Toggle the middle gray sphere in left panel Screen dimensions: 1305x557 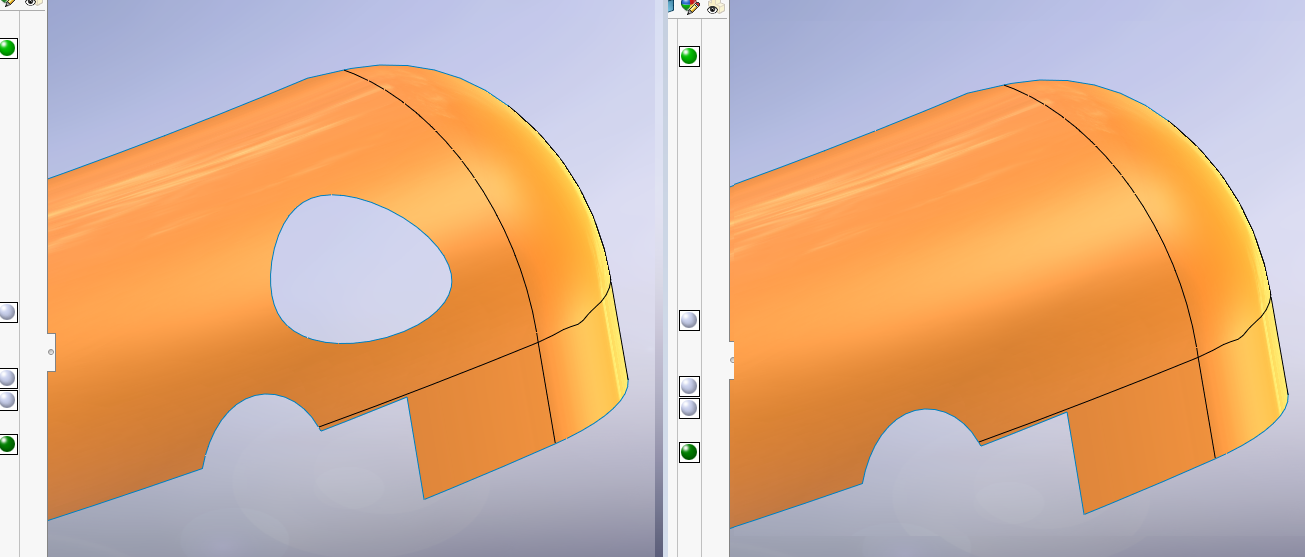tap(7, 378)
